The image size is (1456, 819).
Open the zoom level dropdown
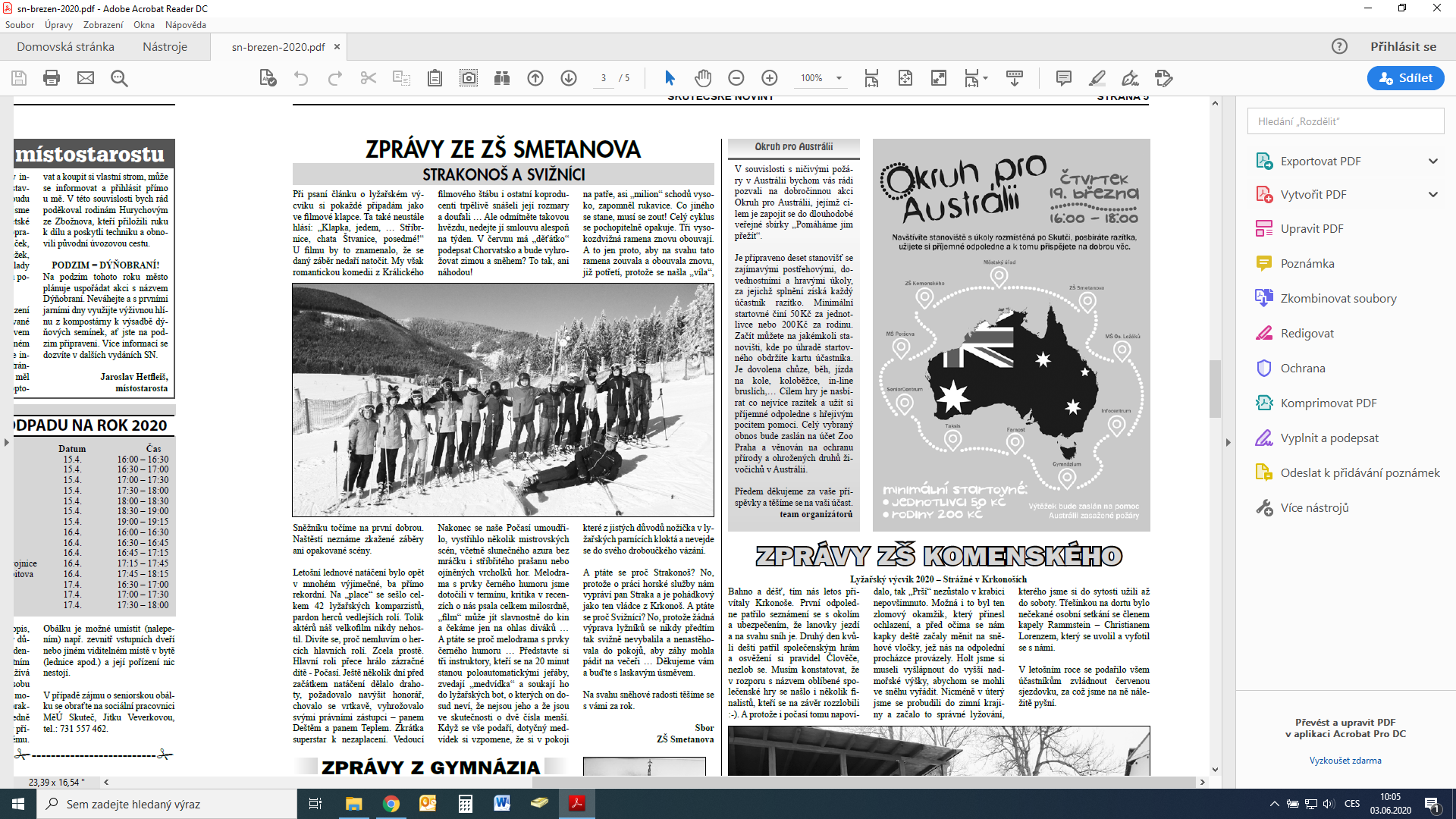point(839,78)
